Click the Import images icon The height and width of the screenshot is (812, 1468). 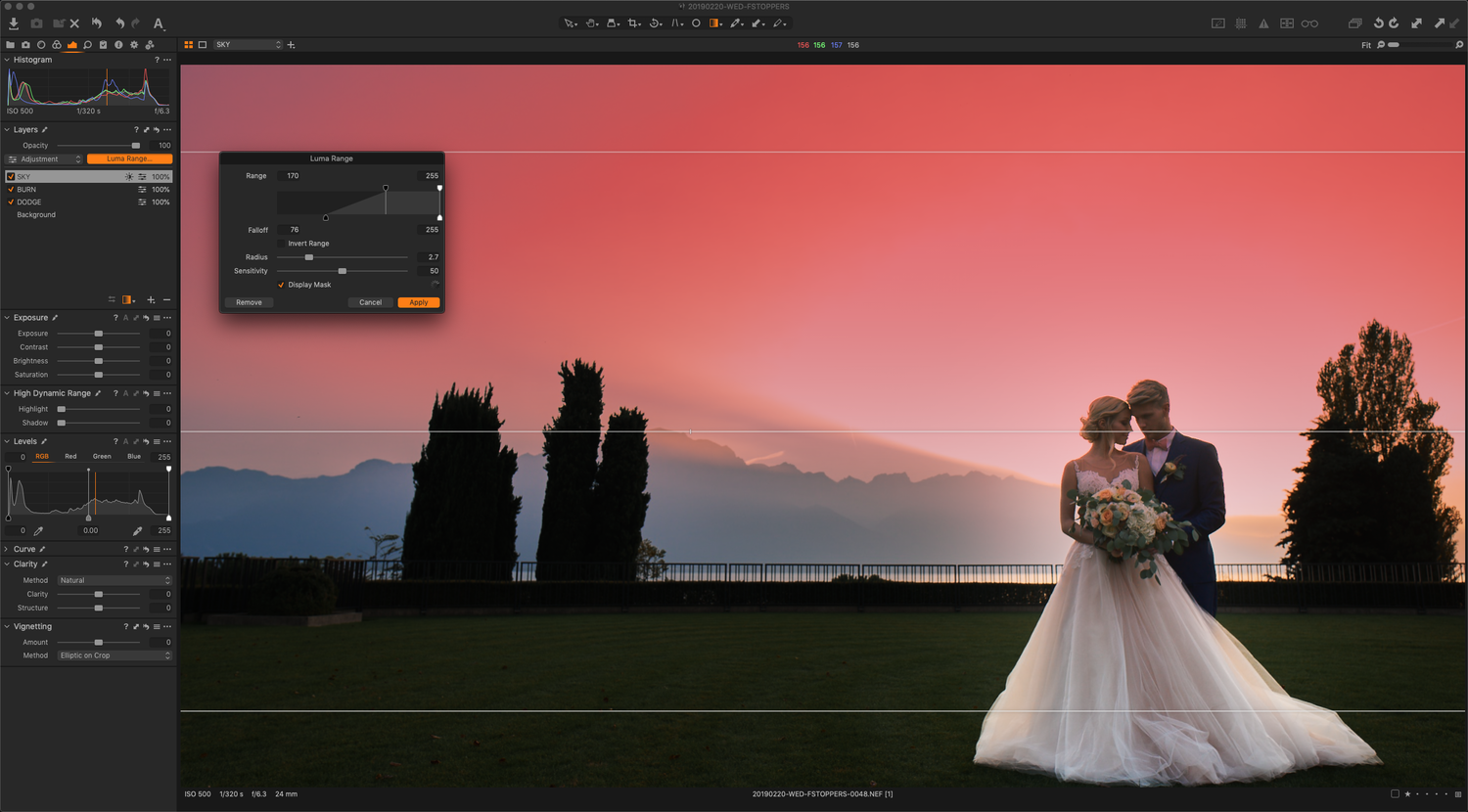click(x=14, y=23)
